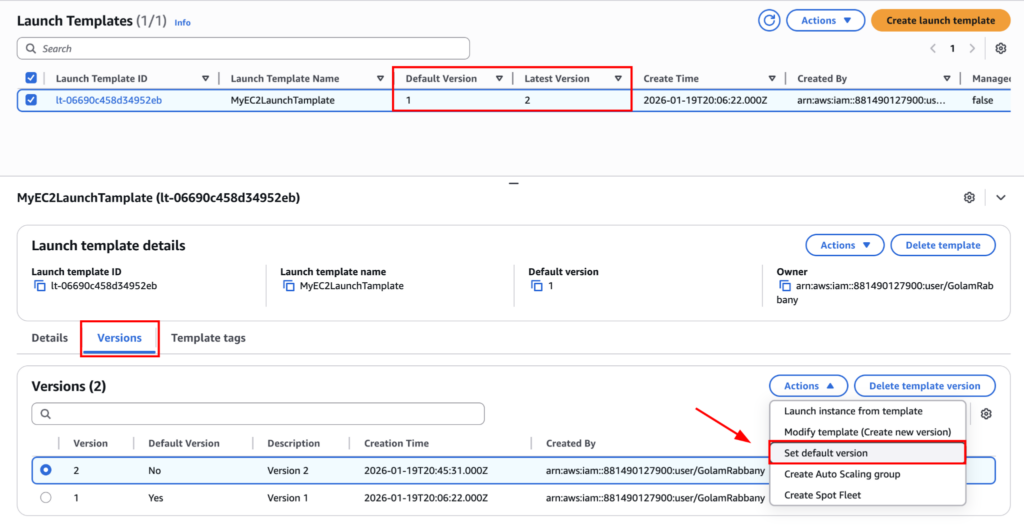Switch to the Template tags tab

pos(208,338)
